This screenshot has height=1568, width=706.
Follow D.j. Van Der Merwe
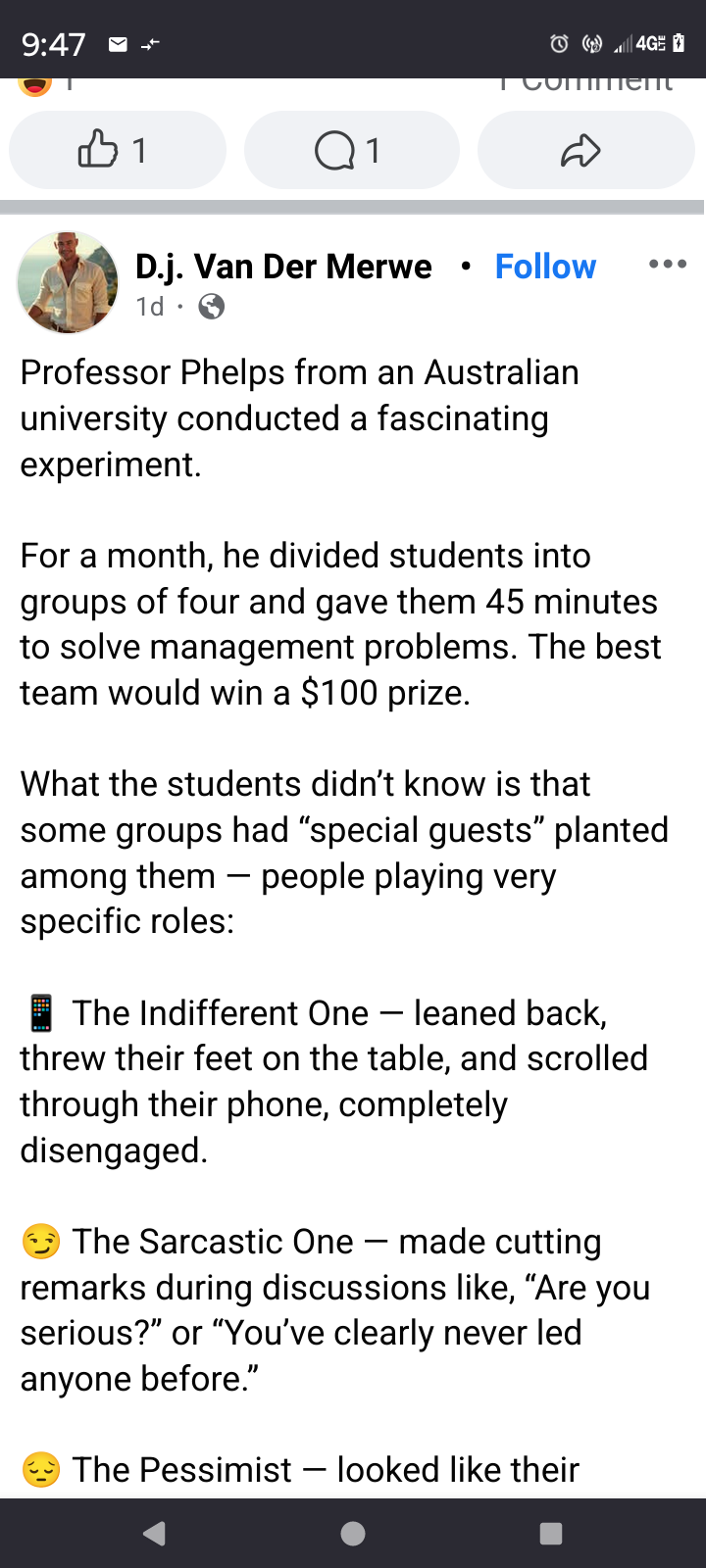click(545, 267)
